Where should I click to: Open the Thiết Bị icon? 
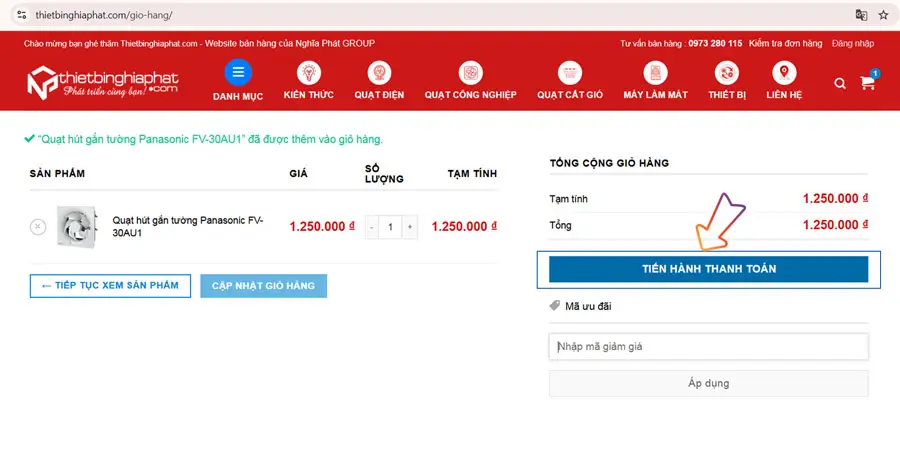coord(727,73)
